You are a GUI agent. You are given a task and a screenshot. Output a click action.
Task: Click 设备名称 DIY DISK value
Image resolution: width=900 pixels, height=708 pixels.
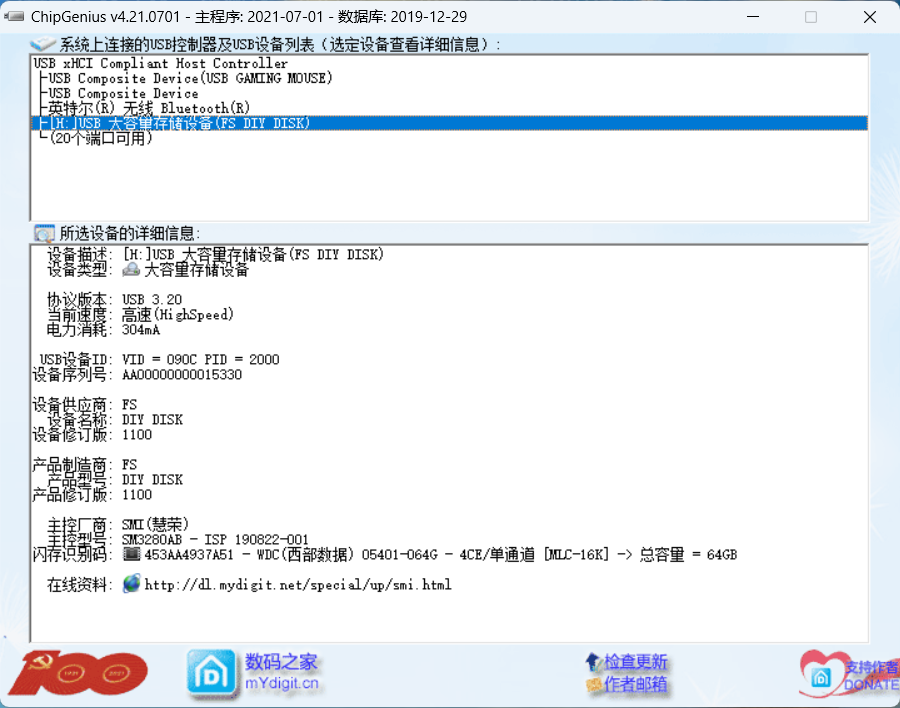click(153, 420)
